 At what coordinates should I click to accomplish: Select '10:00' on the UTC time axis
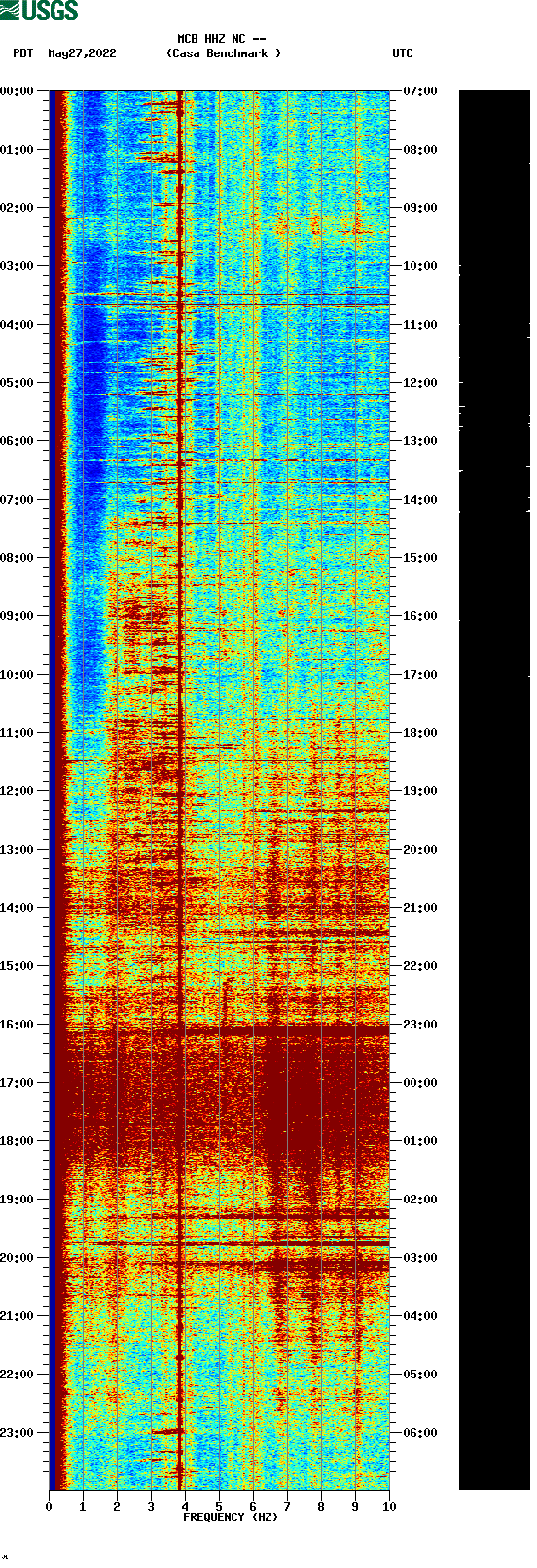420,266
